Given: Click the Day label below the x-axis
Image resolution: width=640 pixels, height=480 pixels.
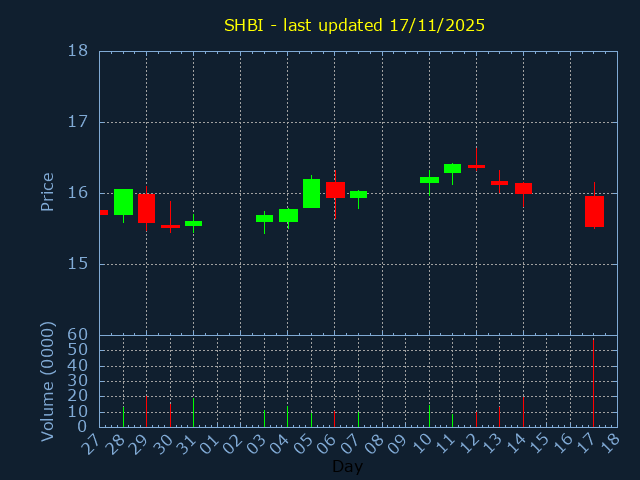Looking at the screenshot, I should 347,466.
